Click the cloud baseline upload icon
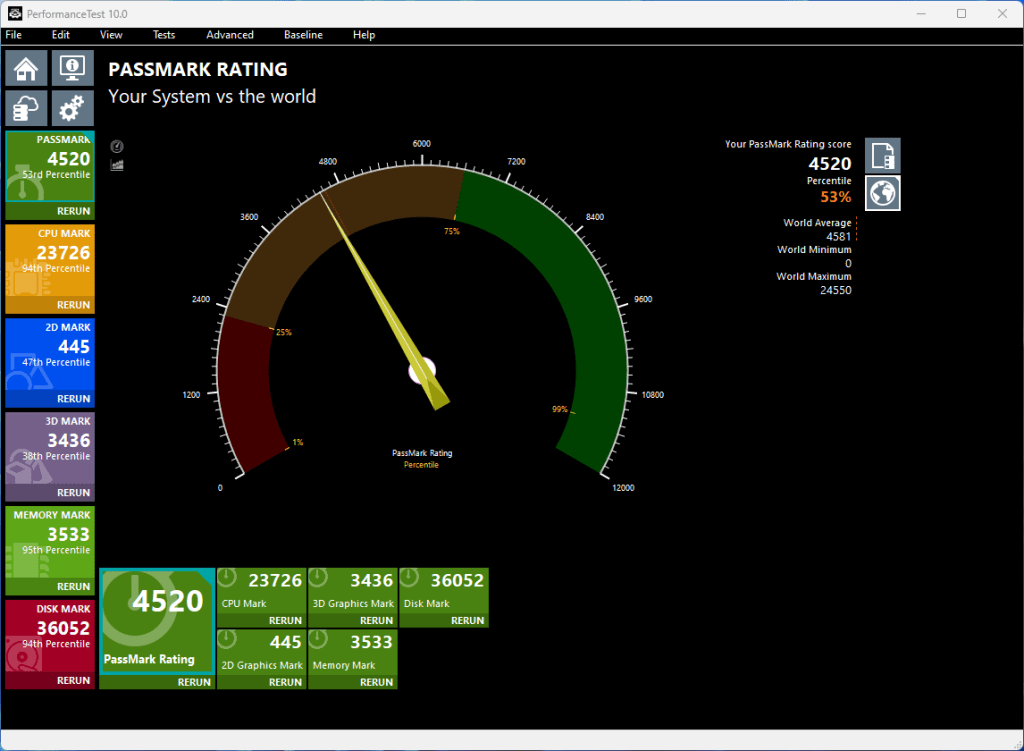 [26, 108]
